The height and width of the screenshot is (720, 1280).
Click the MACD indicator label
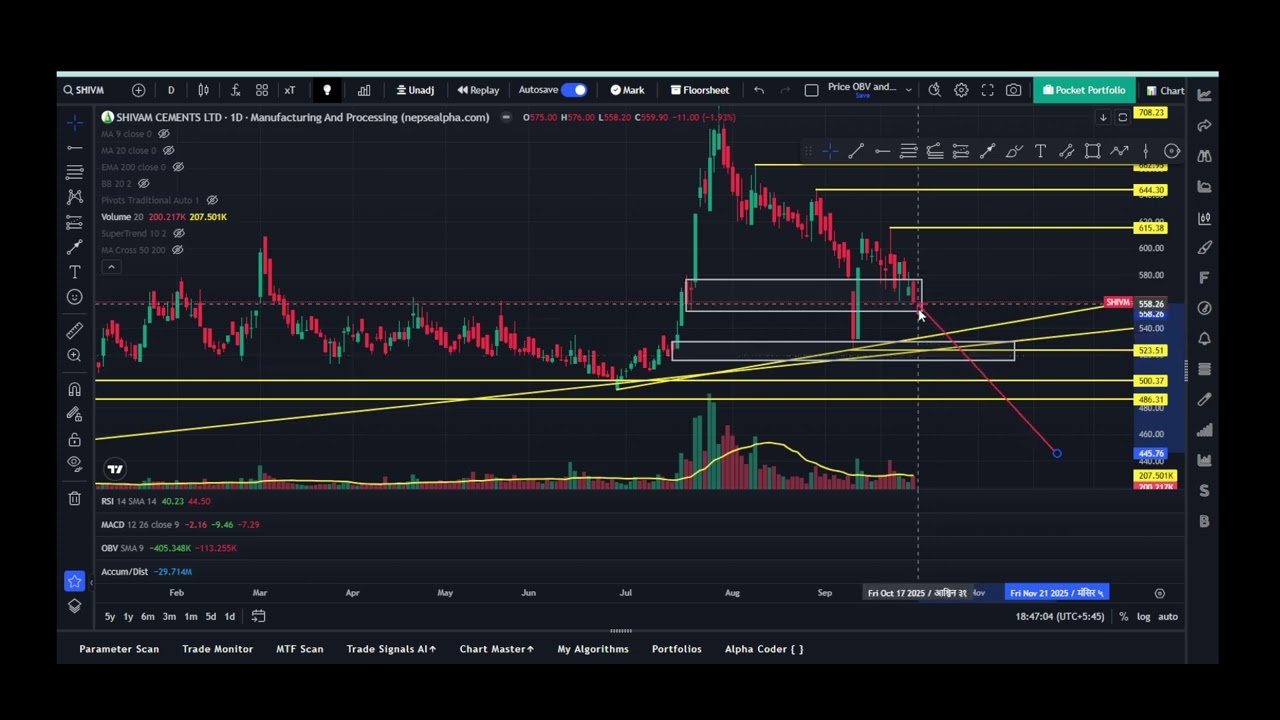(x=112, y=525)
